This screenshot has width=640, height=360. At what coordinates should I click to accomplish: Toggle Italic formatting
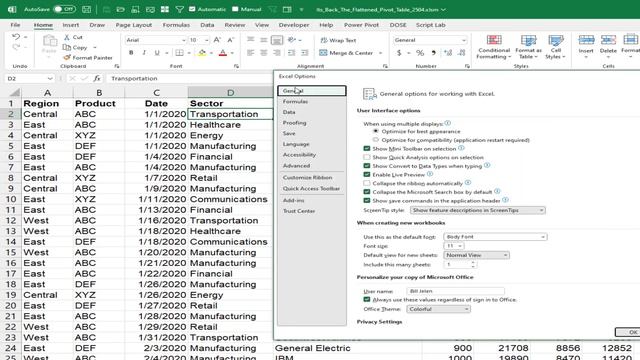click(144, 53)
